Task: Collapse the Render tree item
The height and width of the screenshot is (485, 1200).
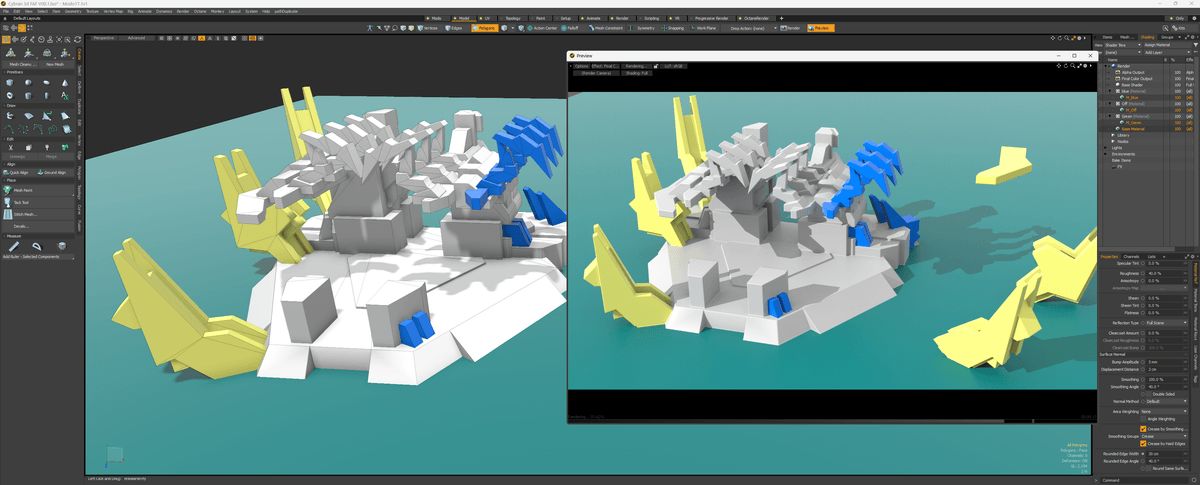Action: pos(1105,66)
